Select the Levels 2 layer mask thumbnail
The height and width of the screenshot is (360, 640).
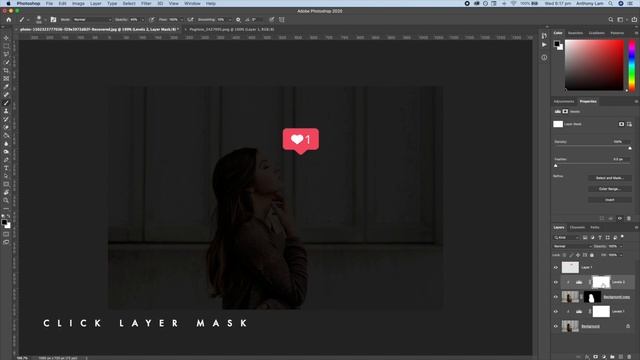(601, 282)
